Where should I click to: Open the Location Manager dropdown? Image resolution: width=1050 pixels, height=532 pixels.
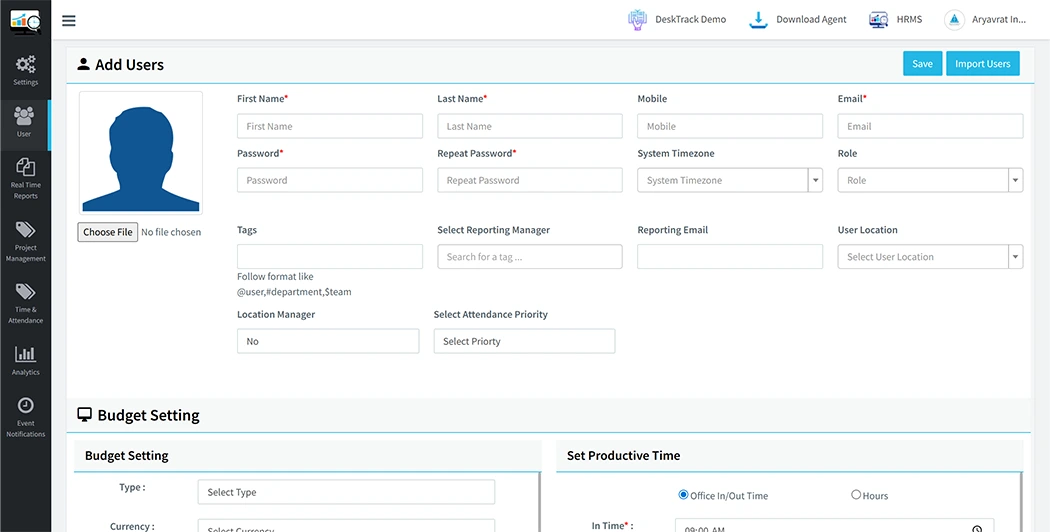click(x=328, y=341)
